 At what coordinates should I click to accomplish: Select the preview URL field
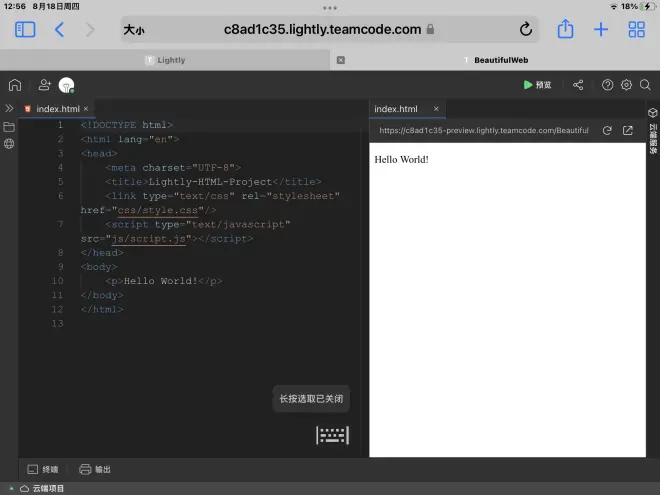pos(484,130)
